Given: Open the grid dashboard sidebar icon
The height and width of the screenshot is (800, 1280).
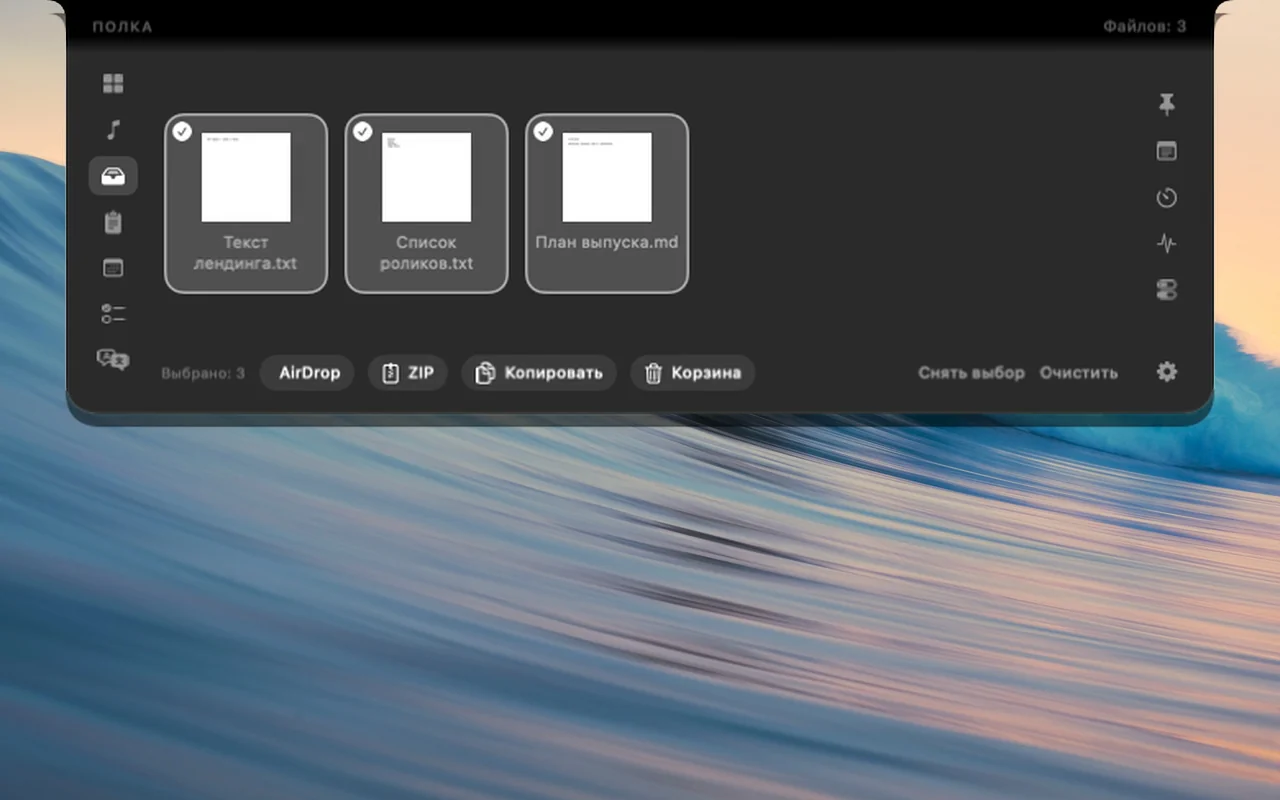Looking at the screenshot, I should point(113,84).
